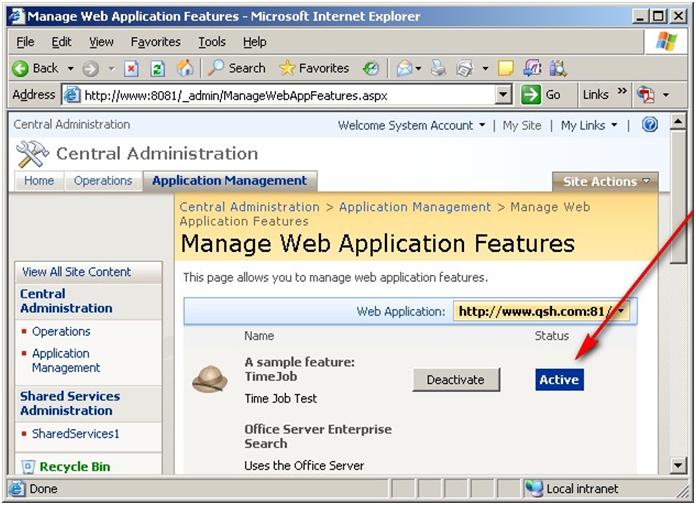The image size is (696, 505).
Task: Click the Mail envelope icon
Action: [404, 68]
